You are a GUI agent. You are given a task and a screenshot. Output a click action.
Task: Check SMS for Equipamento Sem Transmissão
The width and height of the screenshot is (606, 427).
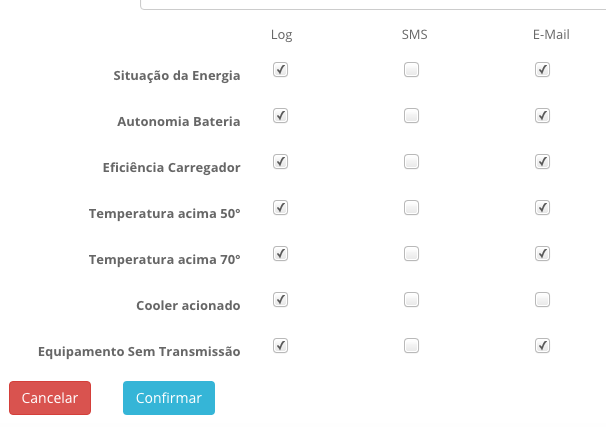411,345
